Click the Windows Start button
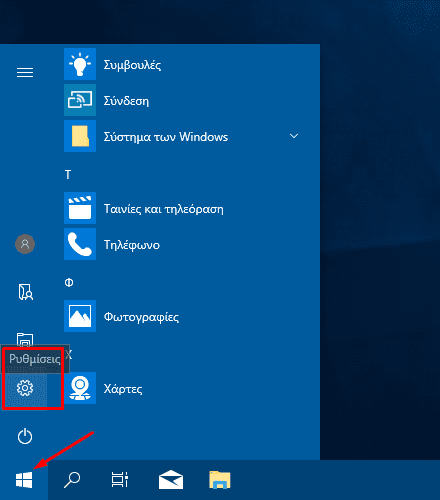Screen dimensions: 440x500 24,480
